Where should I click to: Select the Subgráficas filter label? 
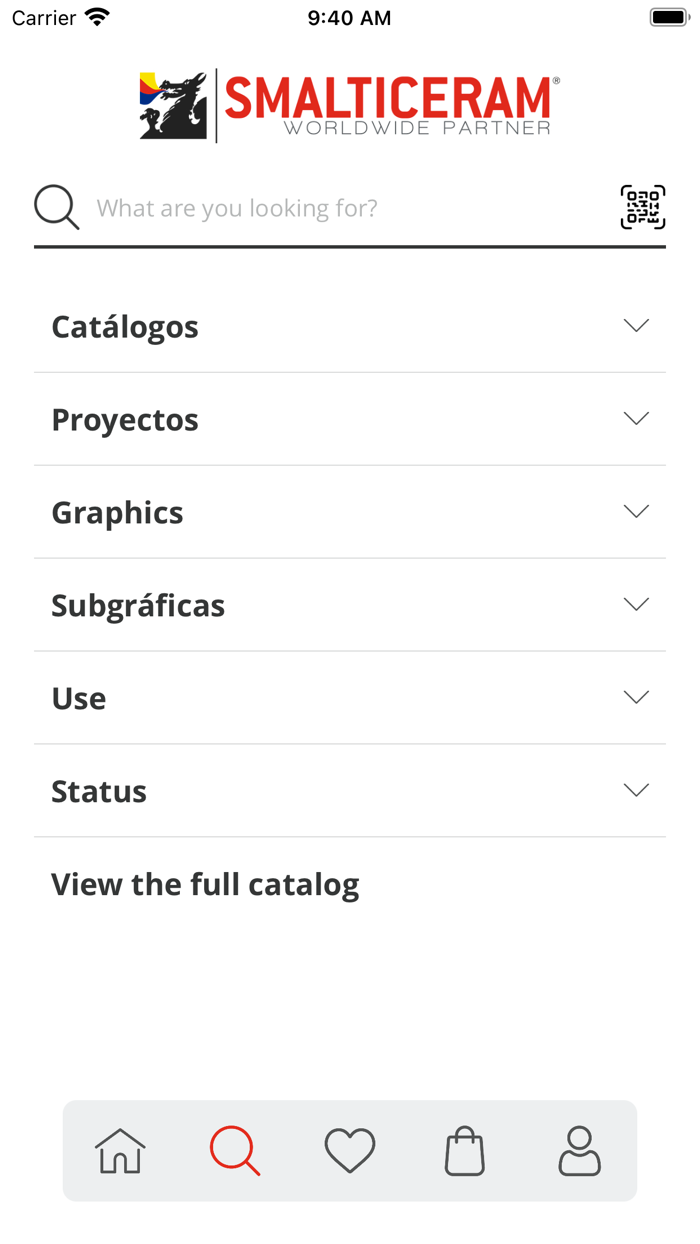point(138,606)
